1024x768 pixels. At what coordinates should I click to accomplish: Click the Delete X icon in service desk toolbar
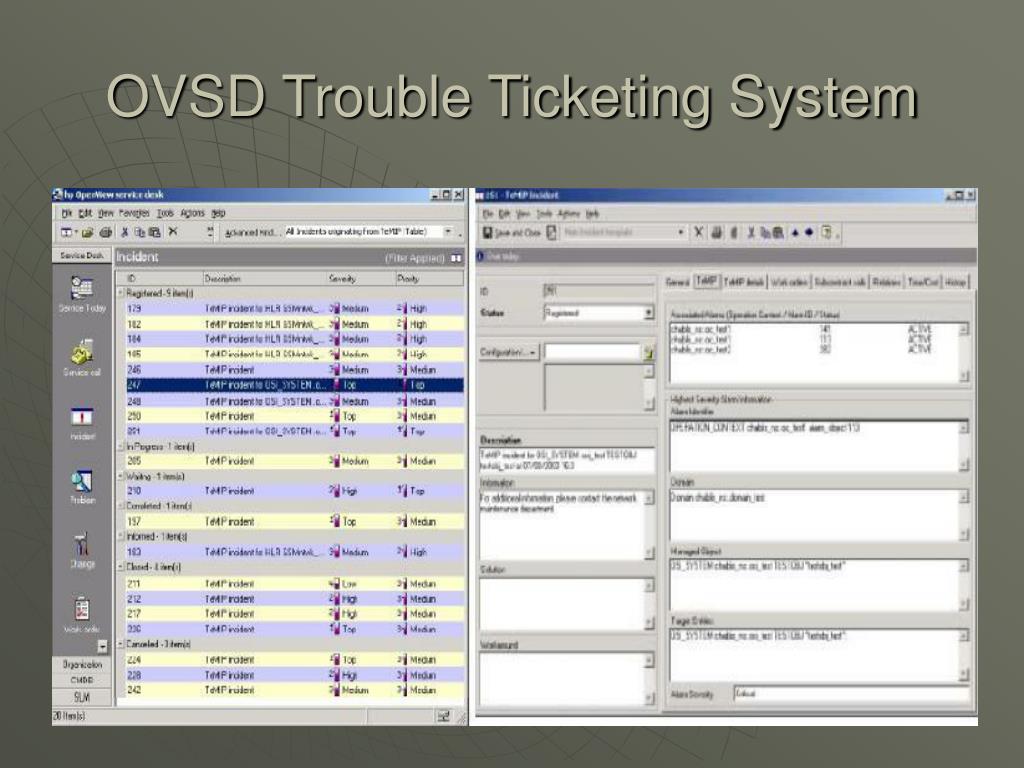click(172, 231)
